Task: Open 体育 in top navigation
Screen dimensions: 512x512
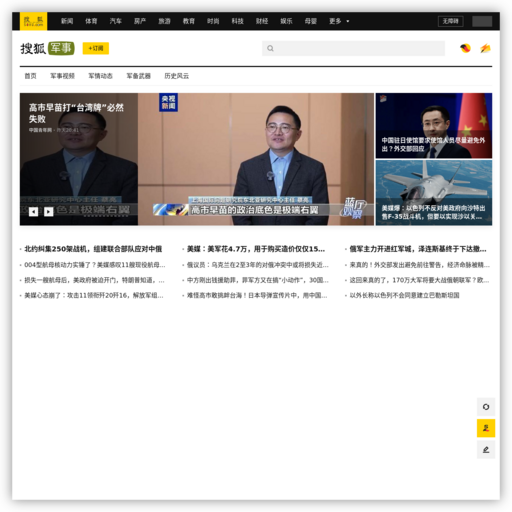Action: click(91, 21)
